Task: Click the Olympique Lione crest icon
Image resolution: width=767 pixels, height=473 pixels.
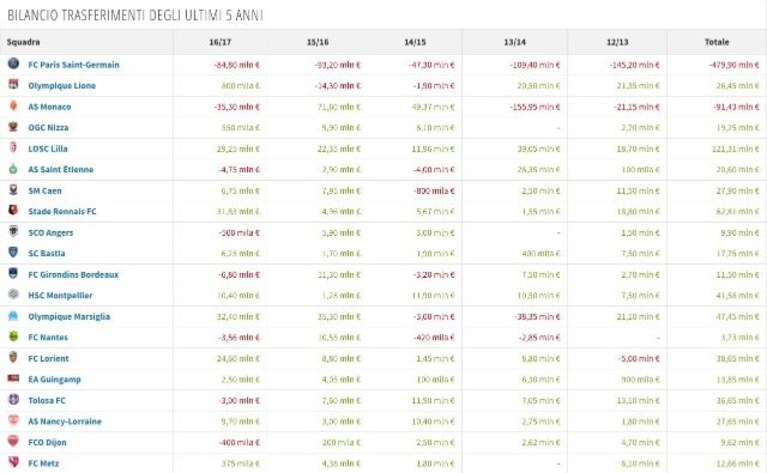Action: coord(13,84)
